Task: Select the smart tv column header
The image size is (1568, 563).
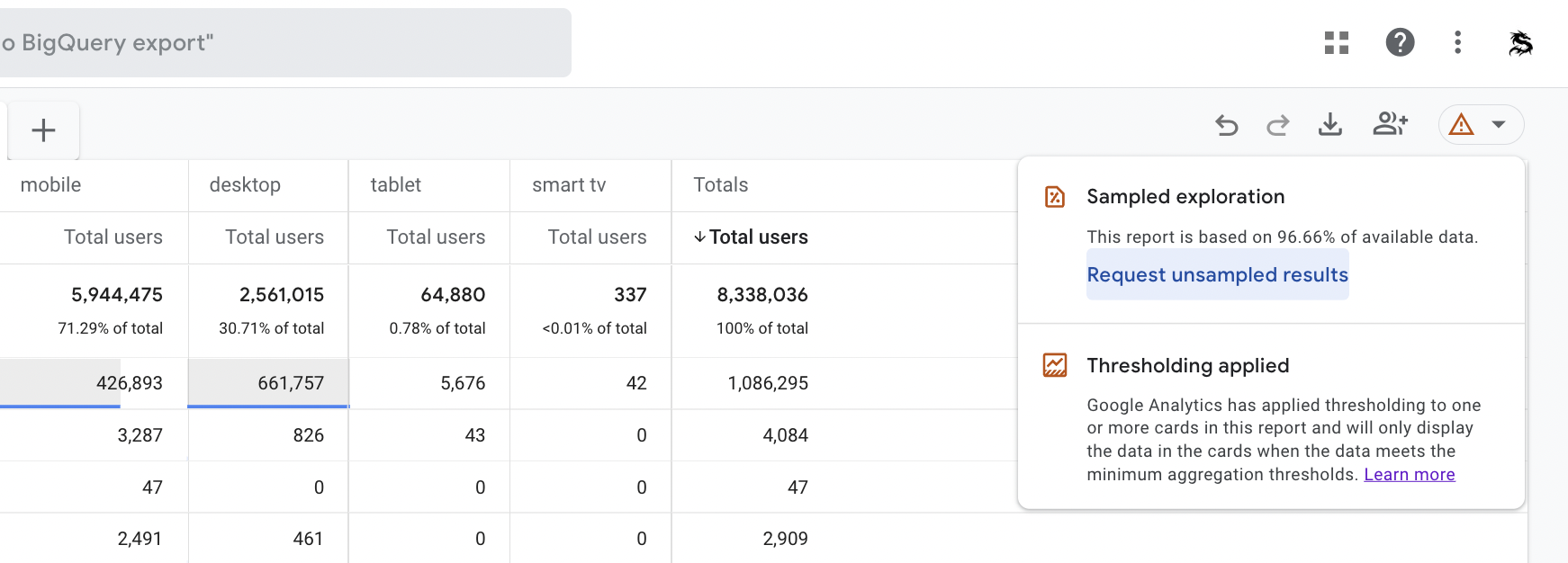Action: click(569, 185)
